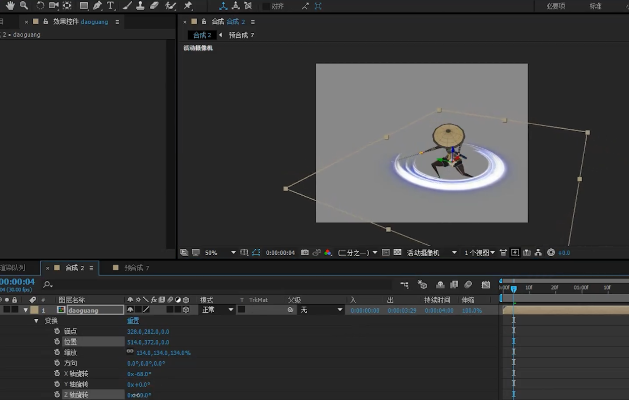Open the 正常 blending mode dropdown

[x=217, y=310]
